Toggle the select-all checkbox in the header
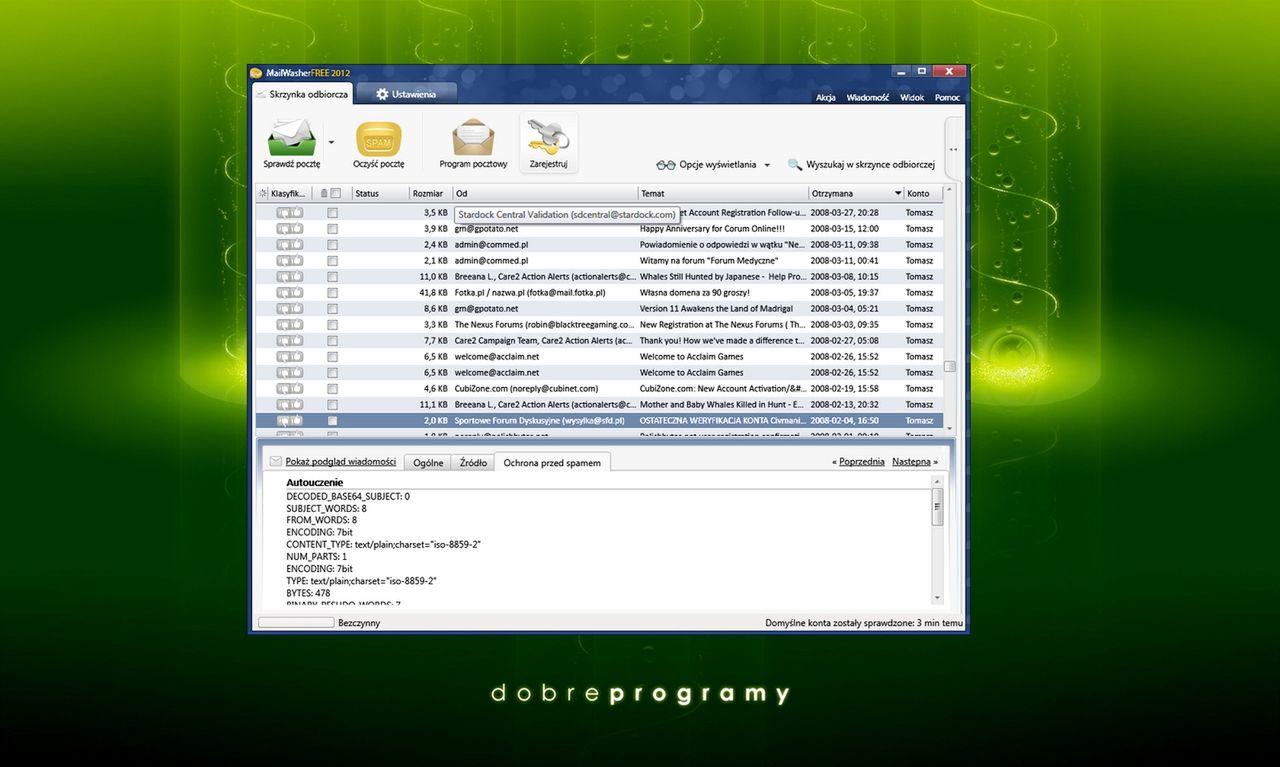 (336, 193)
